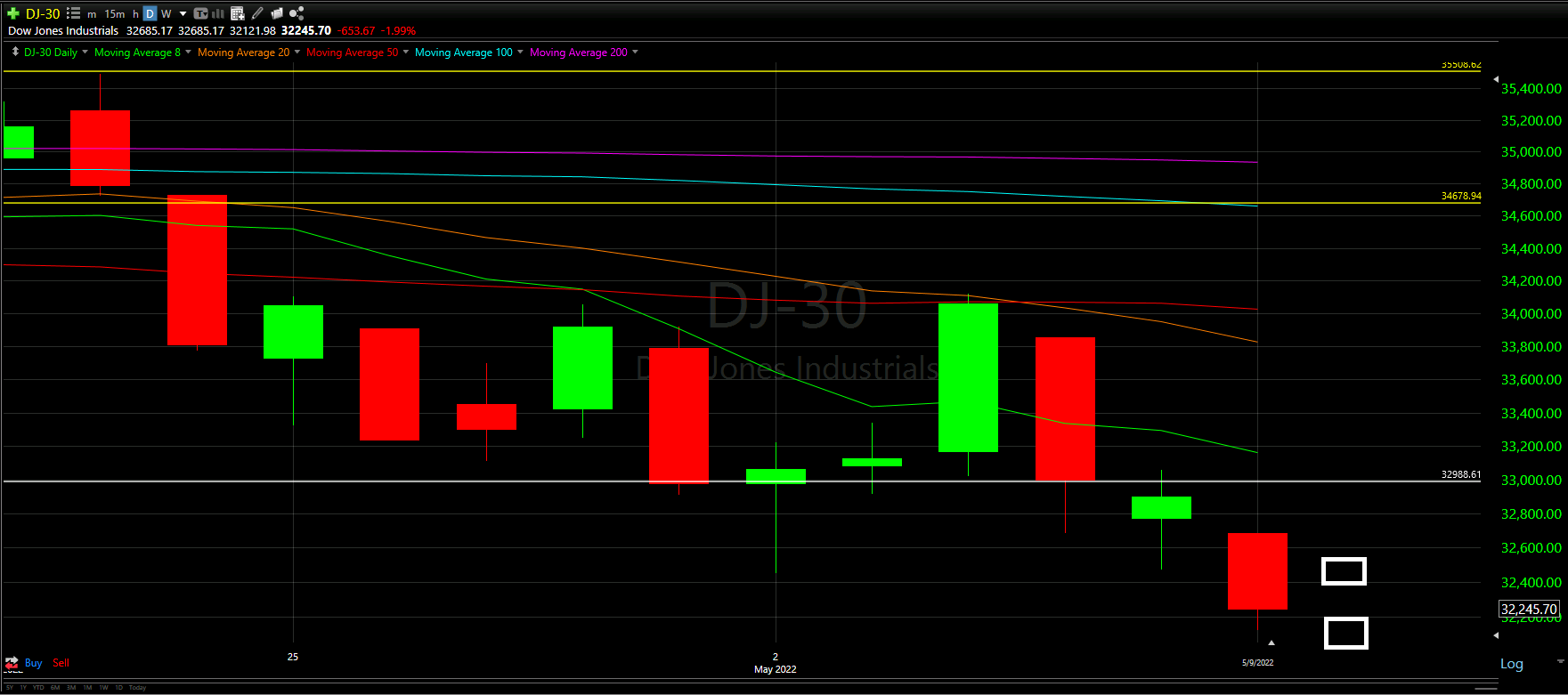Open the text/indicator template icon
Viewport: 1568px width, 695px height.
(200, 13)
